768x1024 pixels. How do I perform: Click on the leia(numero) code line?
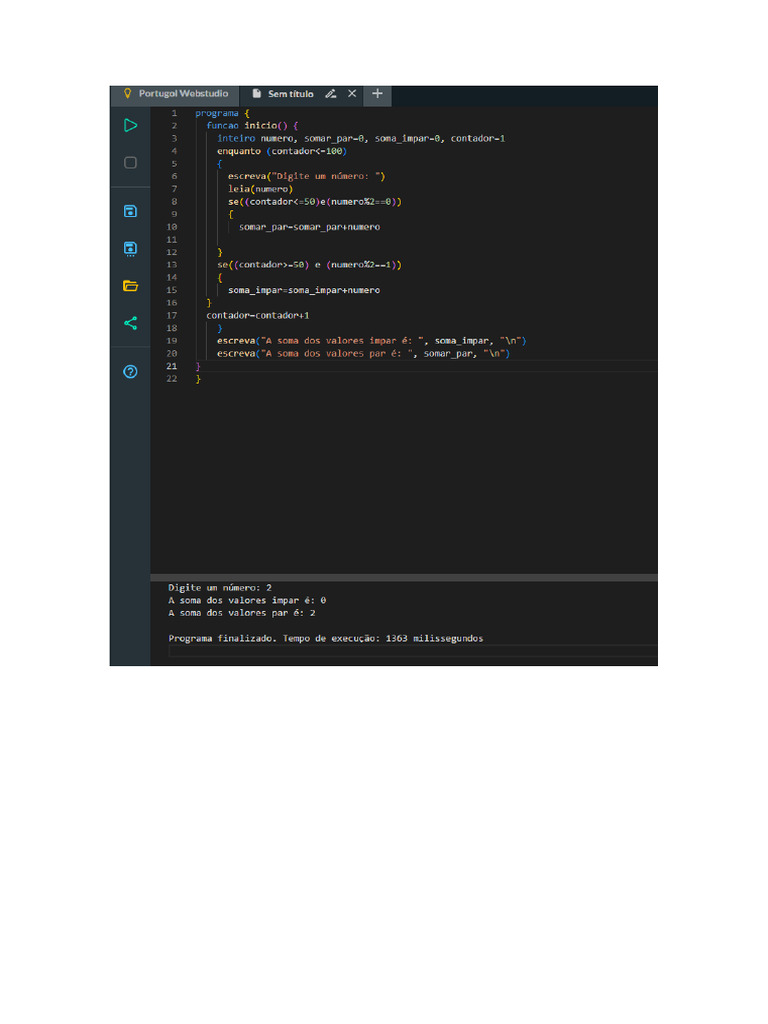[x=260, y=189]
